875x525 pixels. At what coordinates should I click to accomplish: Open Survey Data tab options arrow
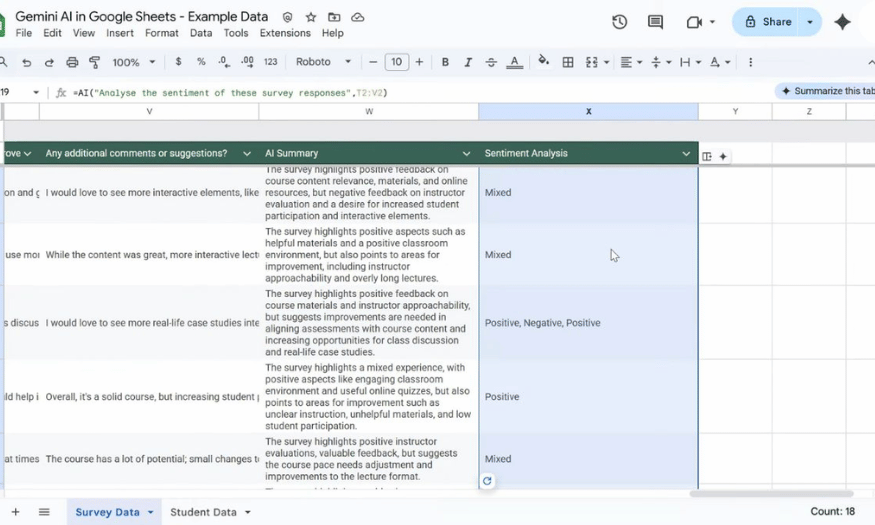pos(150,512)
